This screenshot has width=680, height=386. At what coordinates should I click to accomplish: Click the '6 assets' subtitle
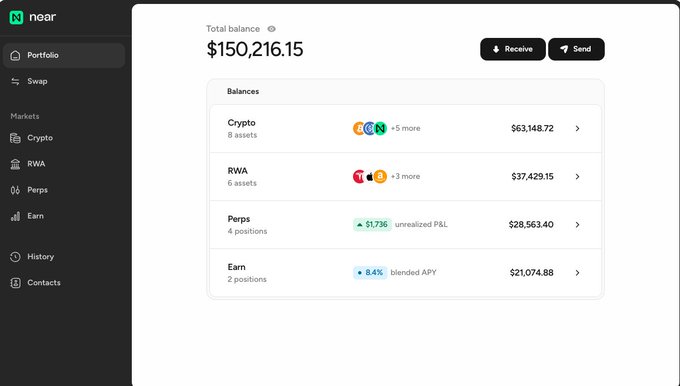pyautogui.click(x=242, y=183)
